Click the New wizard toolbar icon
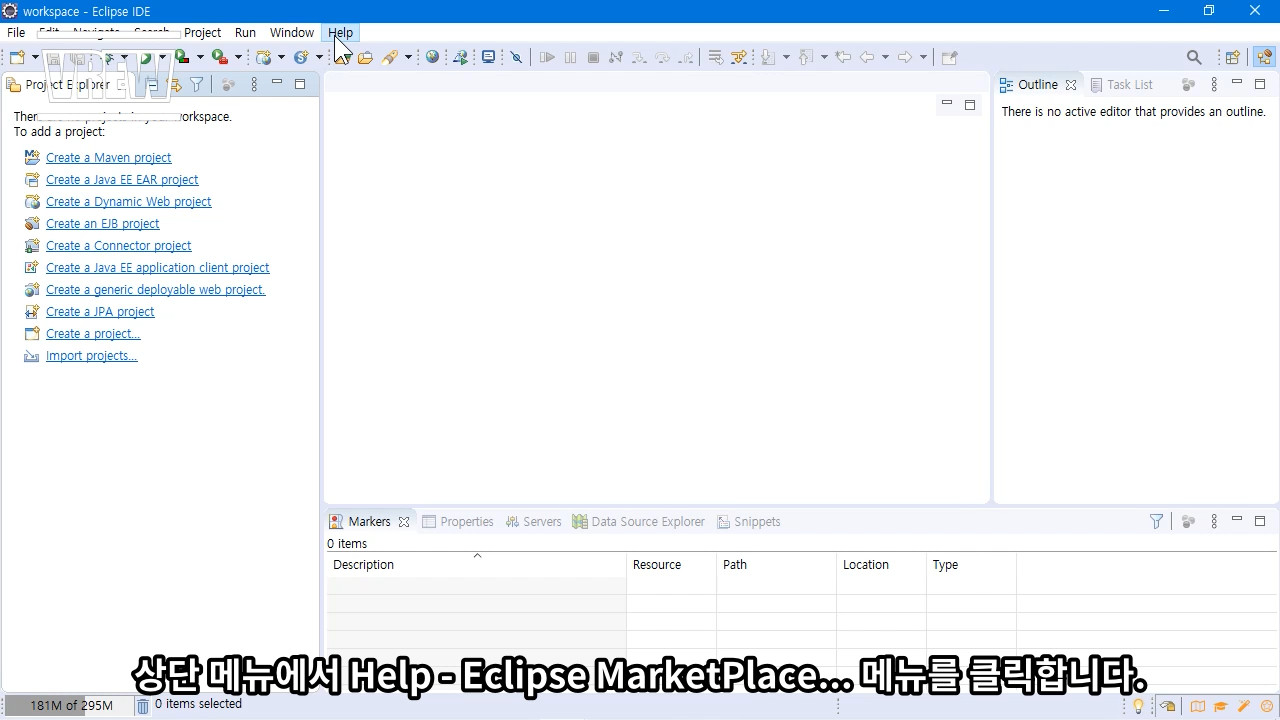 17,57
